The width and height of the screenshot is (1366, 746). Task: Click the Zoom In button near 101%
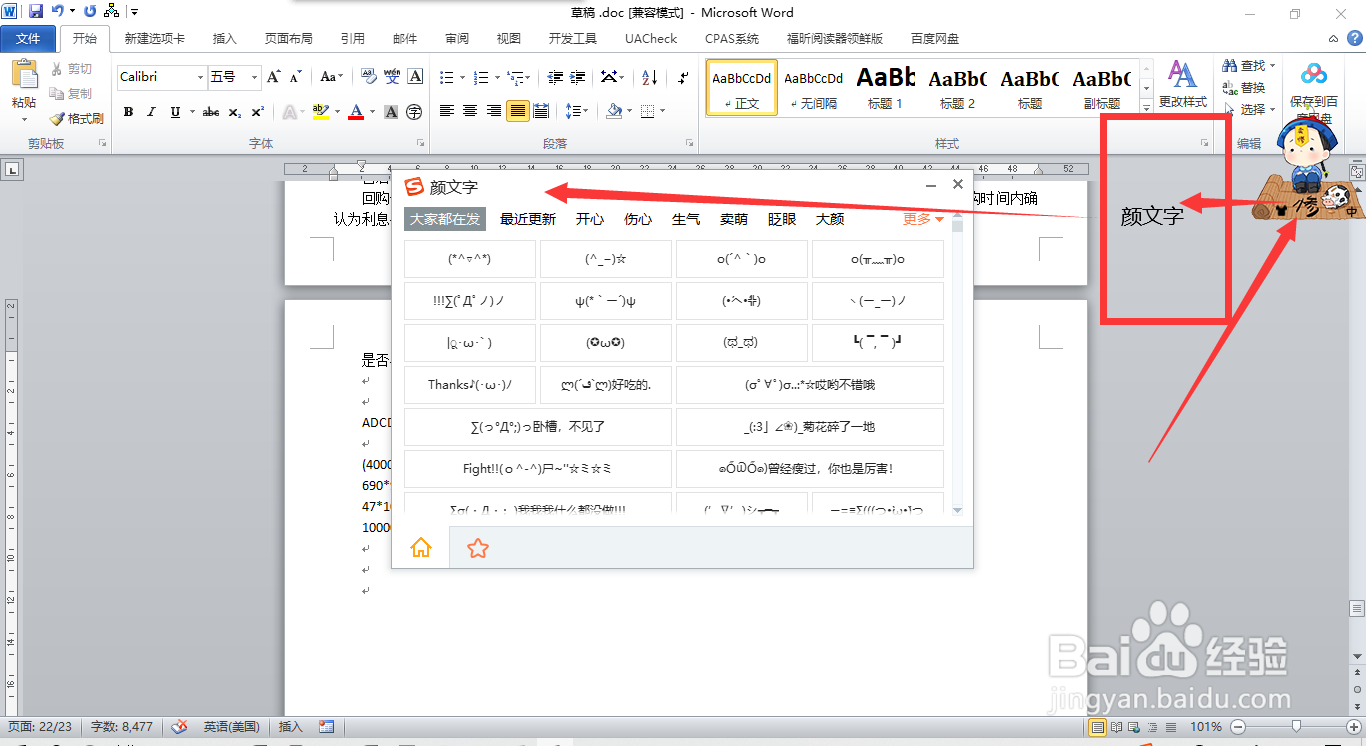pos(1354,727)
